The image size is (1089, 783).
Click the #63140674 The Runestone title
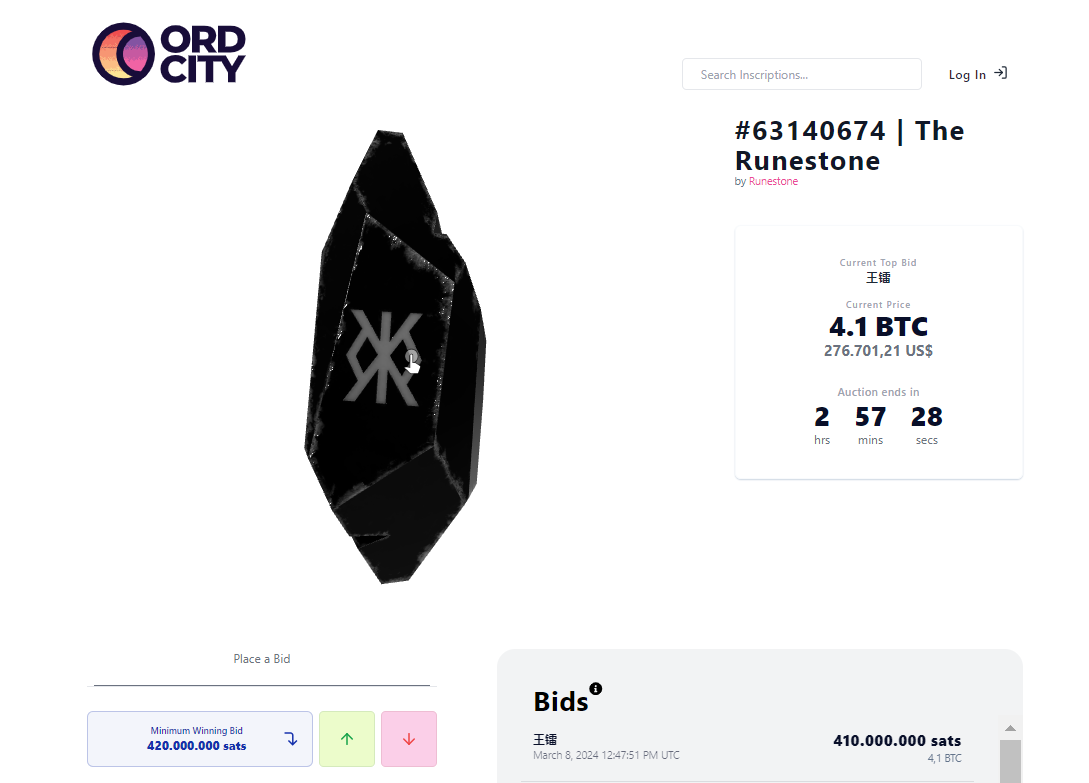pyautogui.click(x=849, y=146)
